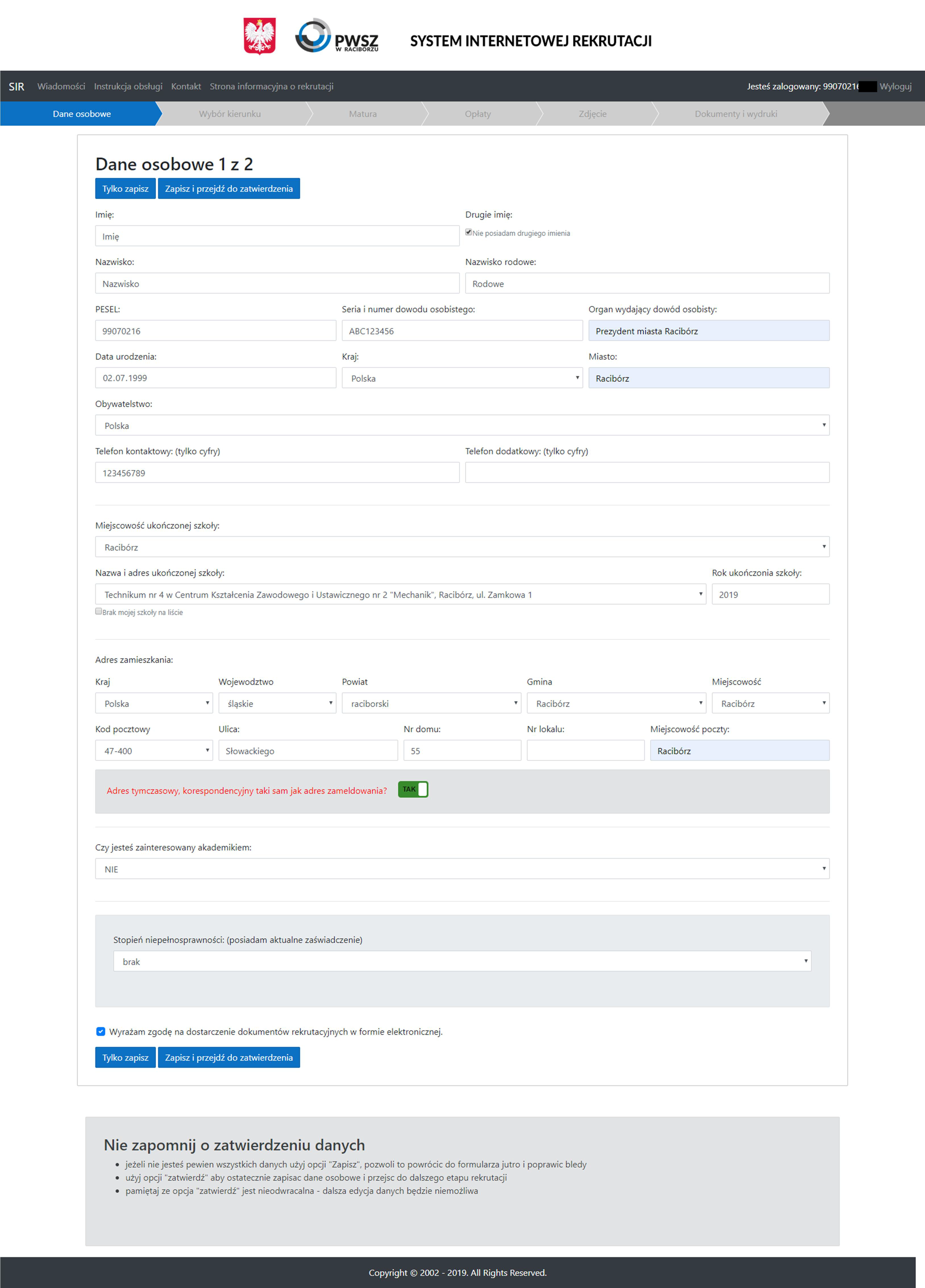Screen dimensions: 925x1288
Task: Select the 'Dane osobowe' step tab
Action: [81, 114]
